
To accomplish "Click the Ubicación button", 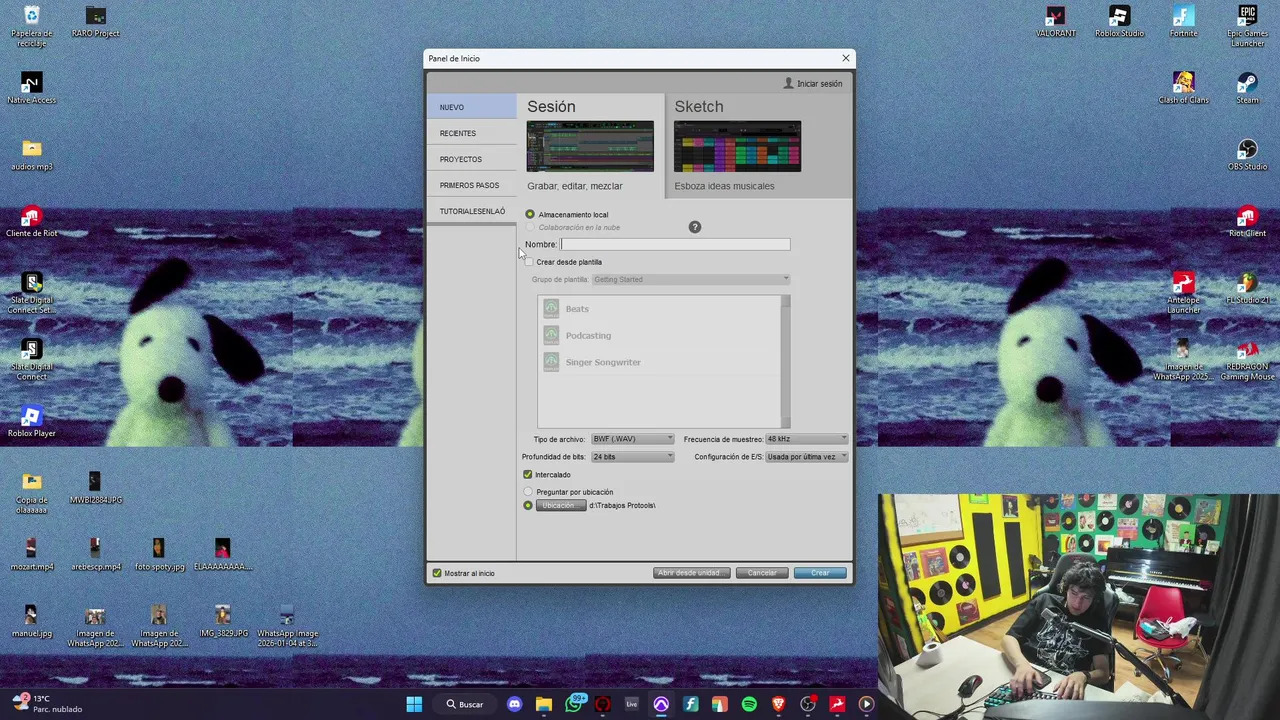I will 560,505.
